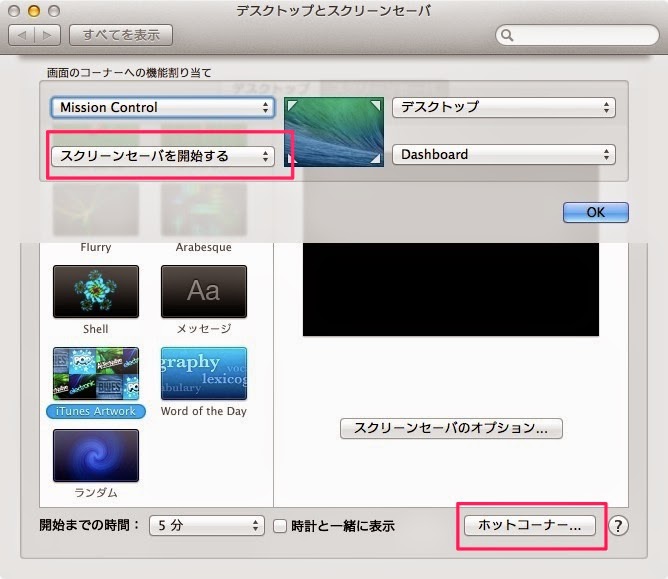Select the iTunes Artwork screen saver thumbnail
This screenshot has width=668, height=579.
point(96,374)
